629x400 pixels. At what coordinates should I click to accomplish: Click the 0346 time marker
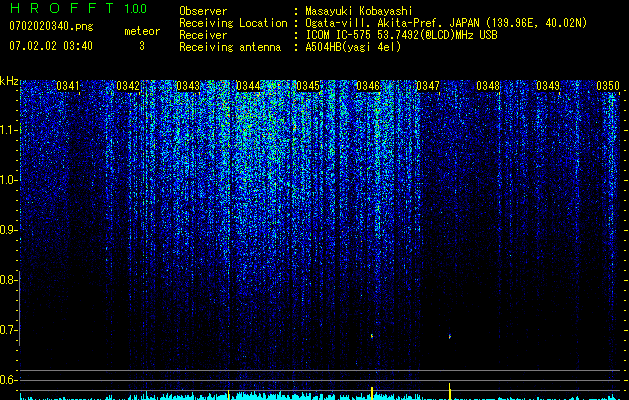tap(368, 86)
